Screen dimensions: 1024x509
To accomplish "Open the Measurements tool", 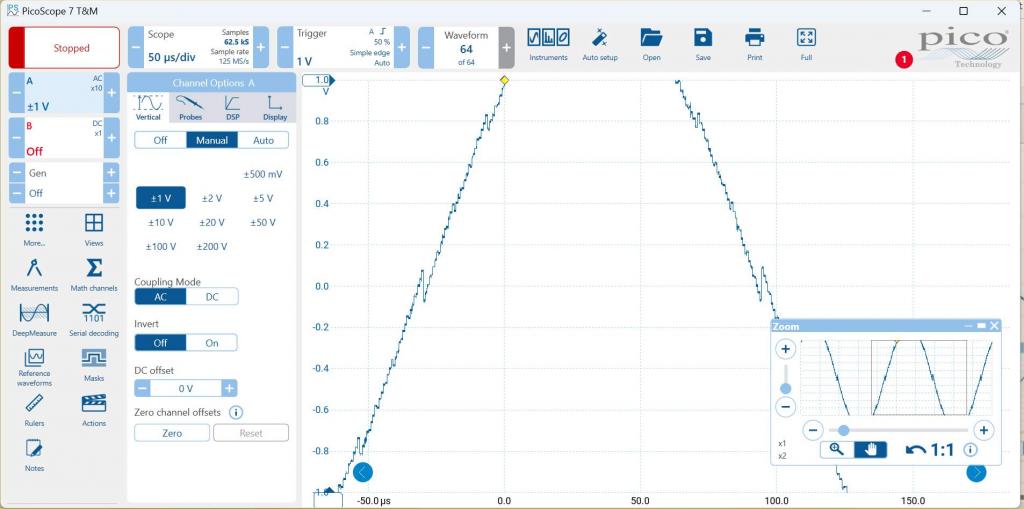I will [34, 274].
